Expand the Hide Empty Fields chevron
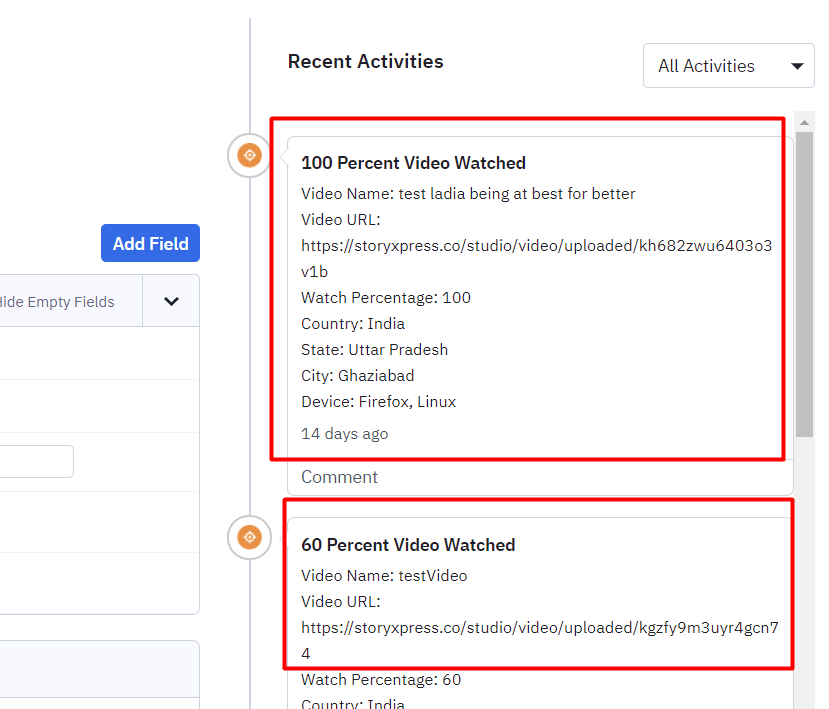829x709 pixels. 171,301
